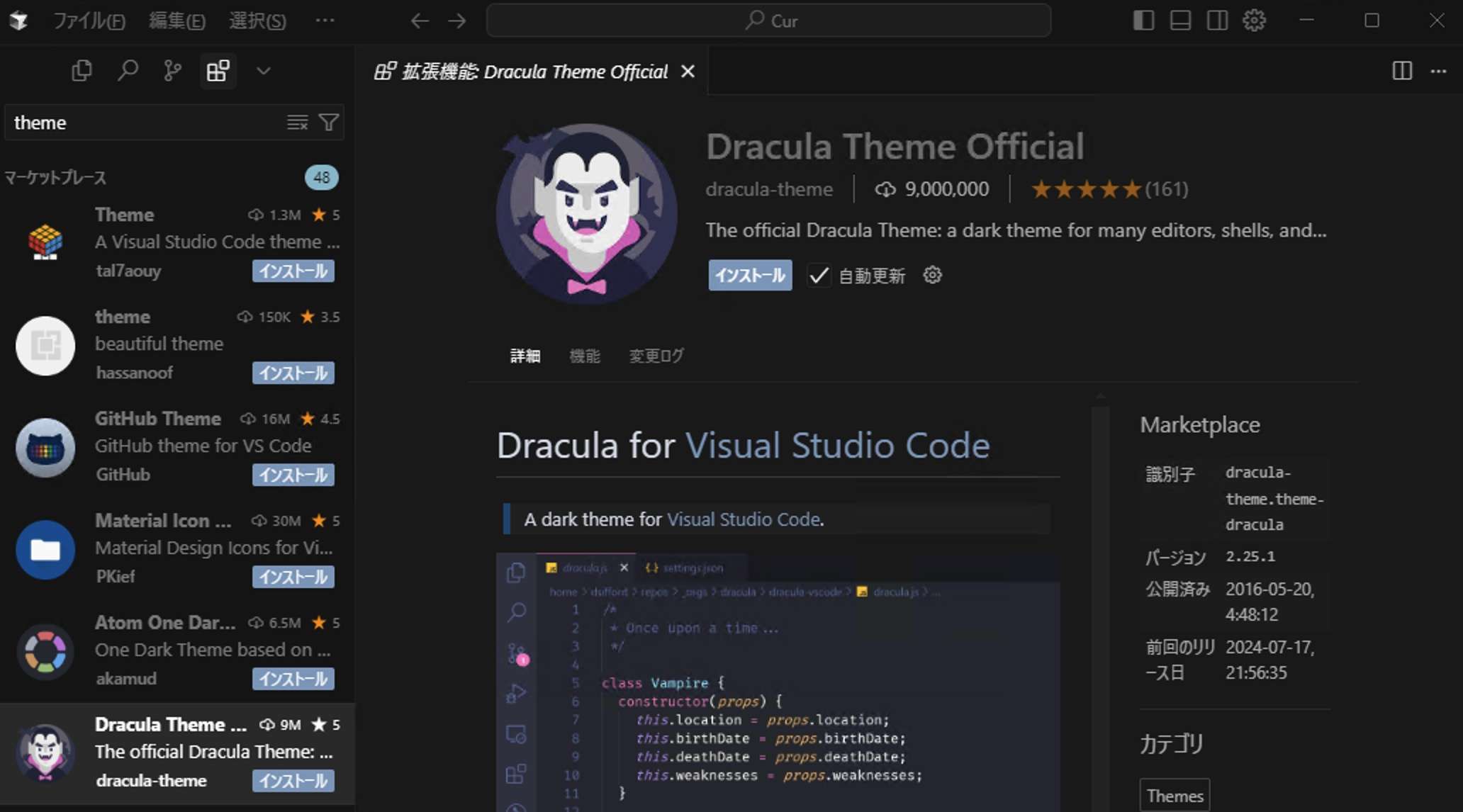Expand the additional views chevron
Viewport: 1463px width, 812px height.
pyautogui.click(x=264, y=71)
